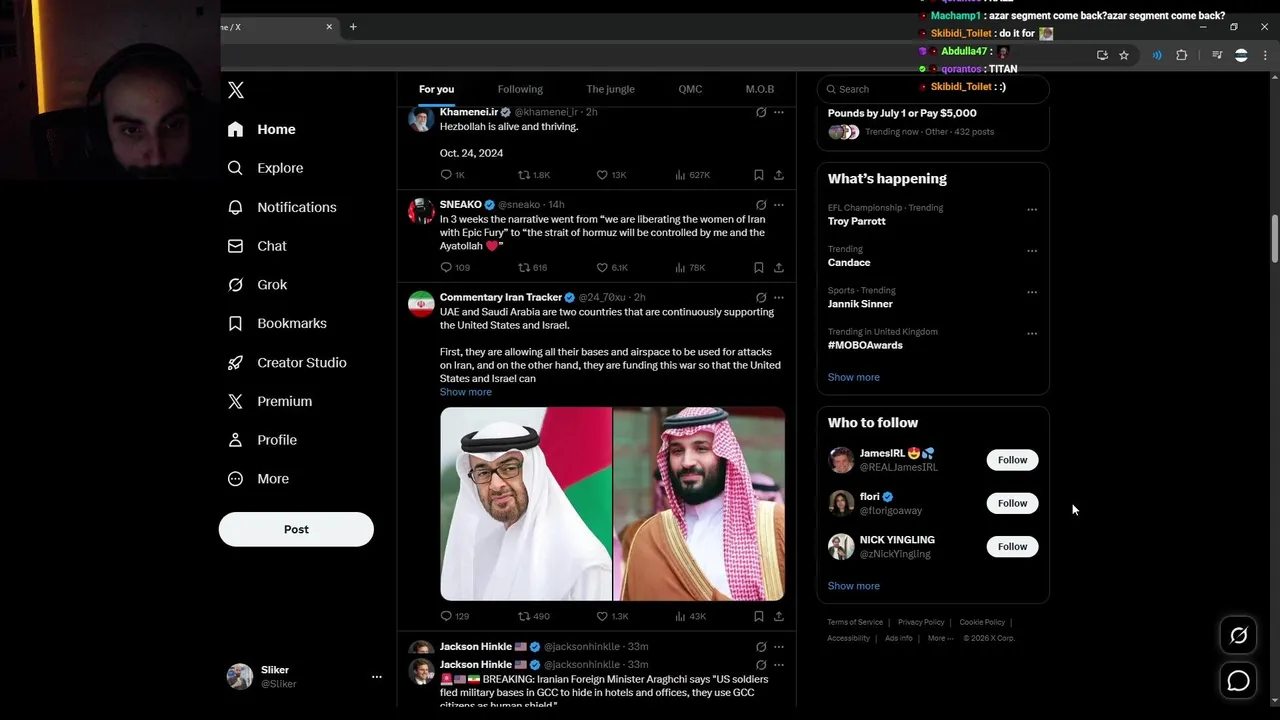
Task: Open browser extensions puzzle icon
Action: coord(1182,55)
